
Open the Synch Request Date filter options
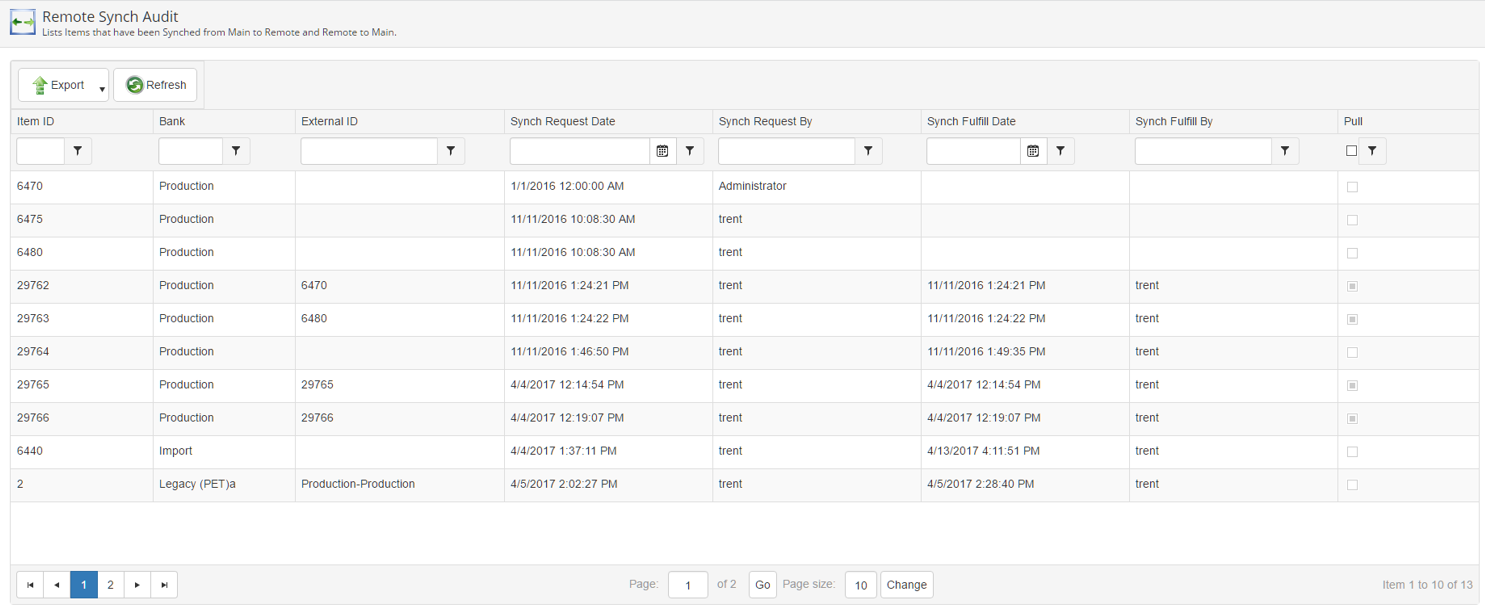click(x=690, y=151)
